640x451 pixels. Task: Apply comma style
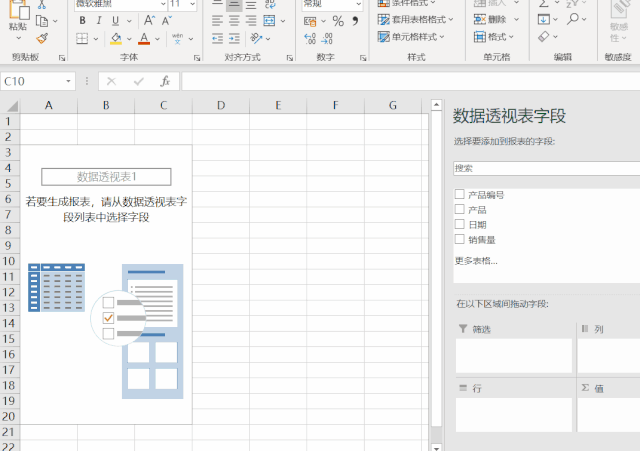356,21
